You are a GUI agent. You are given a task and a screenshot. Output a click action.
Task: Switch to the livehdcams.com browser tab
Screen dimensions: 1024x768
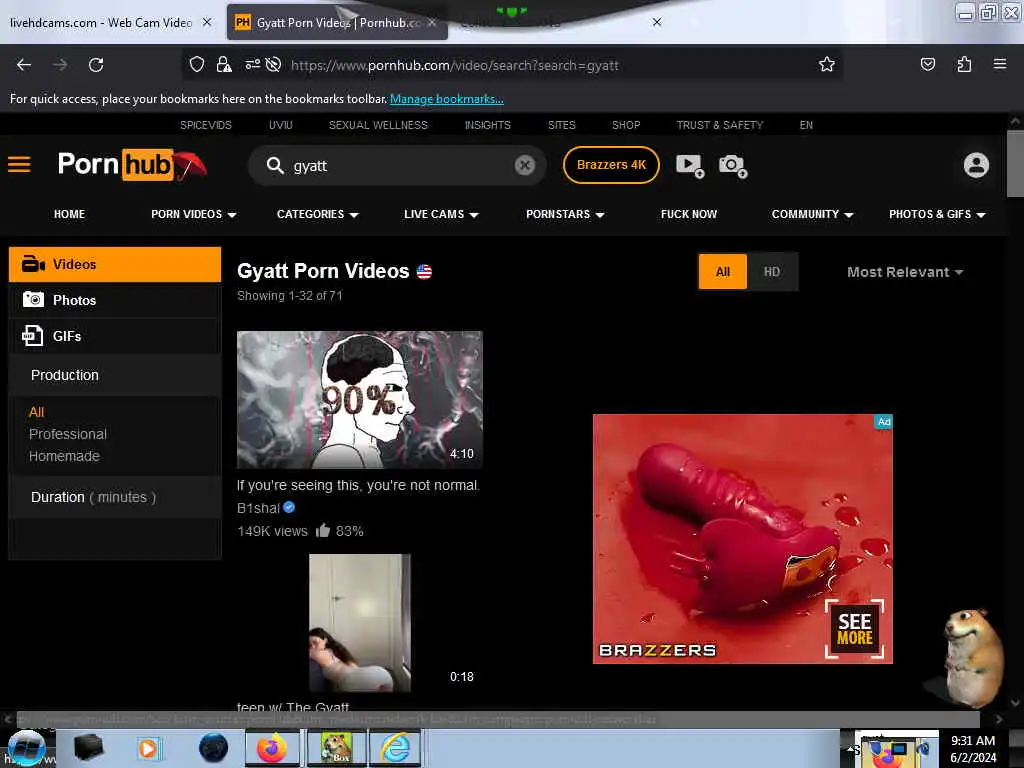tap(101, 23)
